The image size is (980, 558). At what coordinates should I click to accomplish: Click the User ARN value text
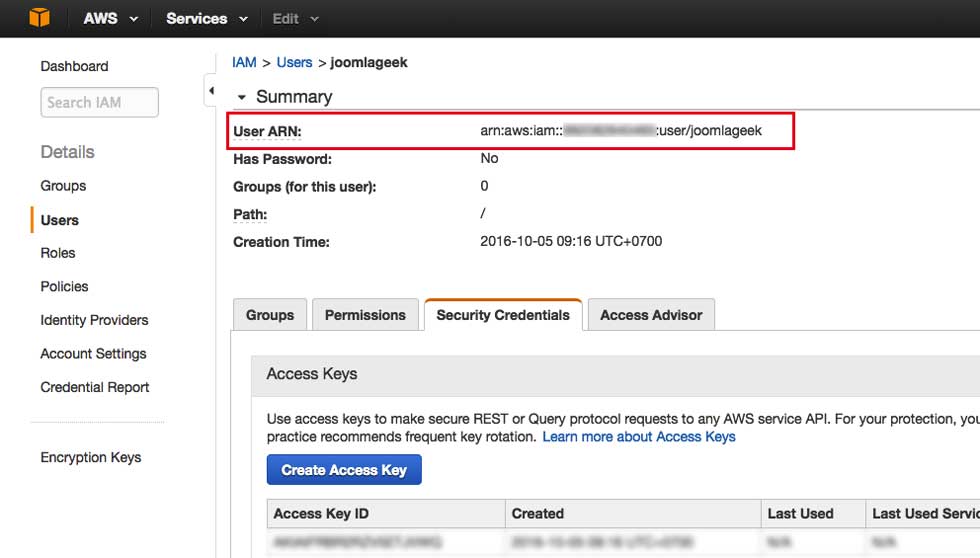(621, 131)
